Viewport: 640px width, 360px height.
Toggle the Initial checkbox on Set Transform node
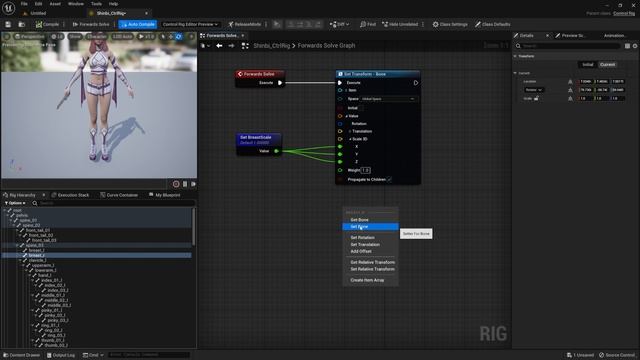coord(361,108)
